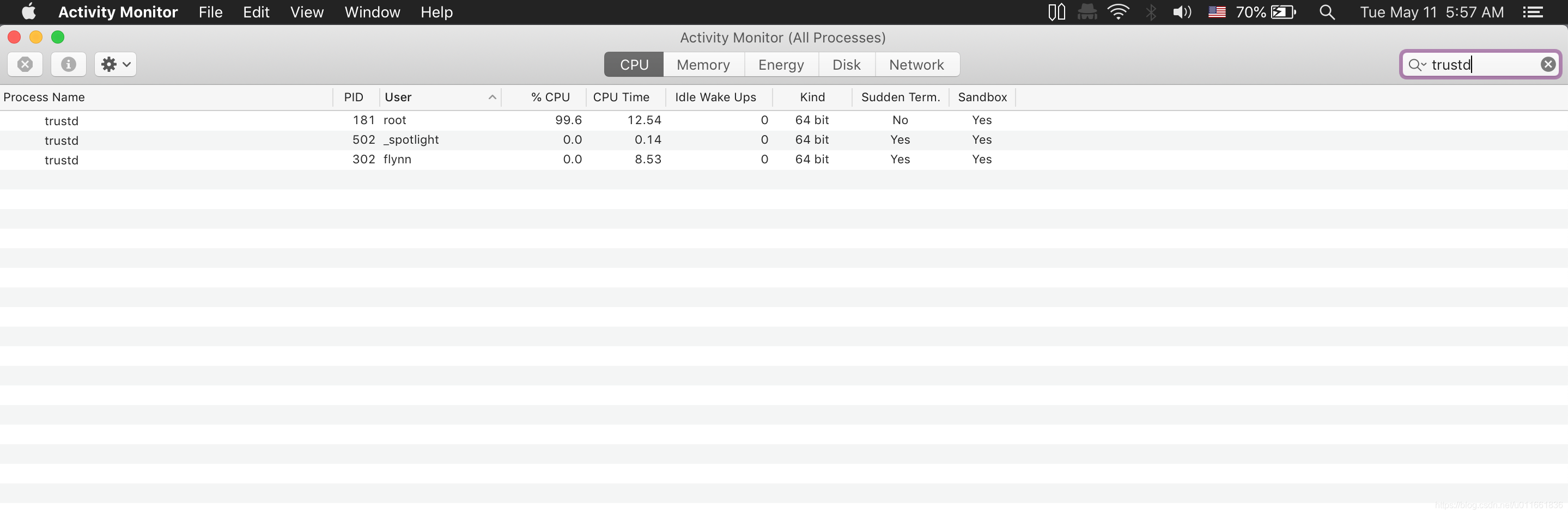Open the gear actions dropdown
This screenshot has height=515, width=1568.
coord(116,64)
